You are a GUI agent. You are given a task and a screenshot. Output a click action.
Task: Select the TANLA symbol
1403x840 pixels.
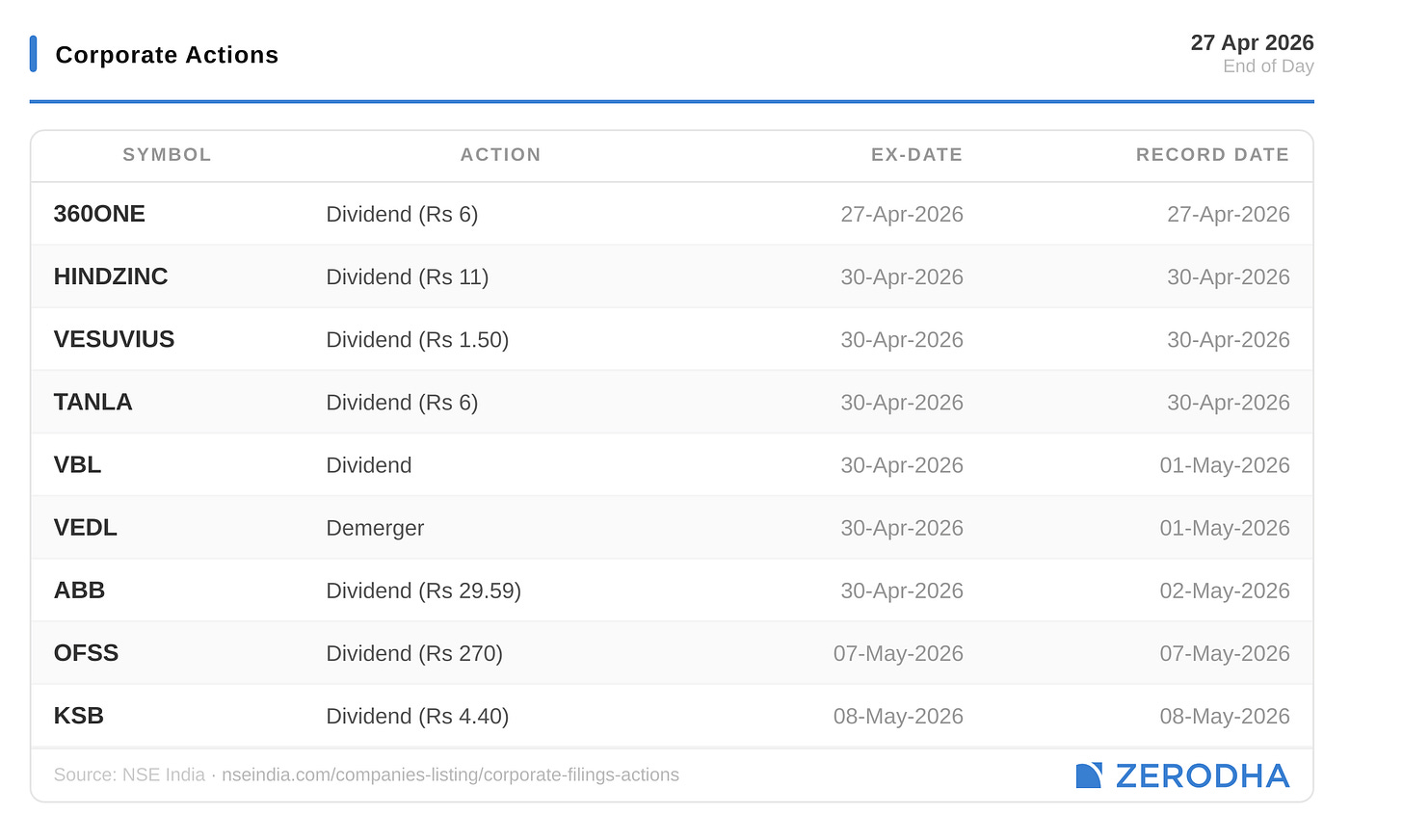(x=93, y=402)
